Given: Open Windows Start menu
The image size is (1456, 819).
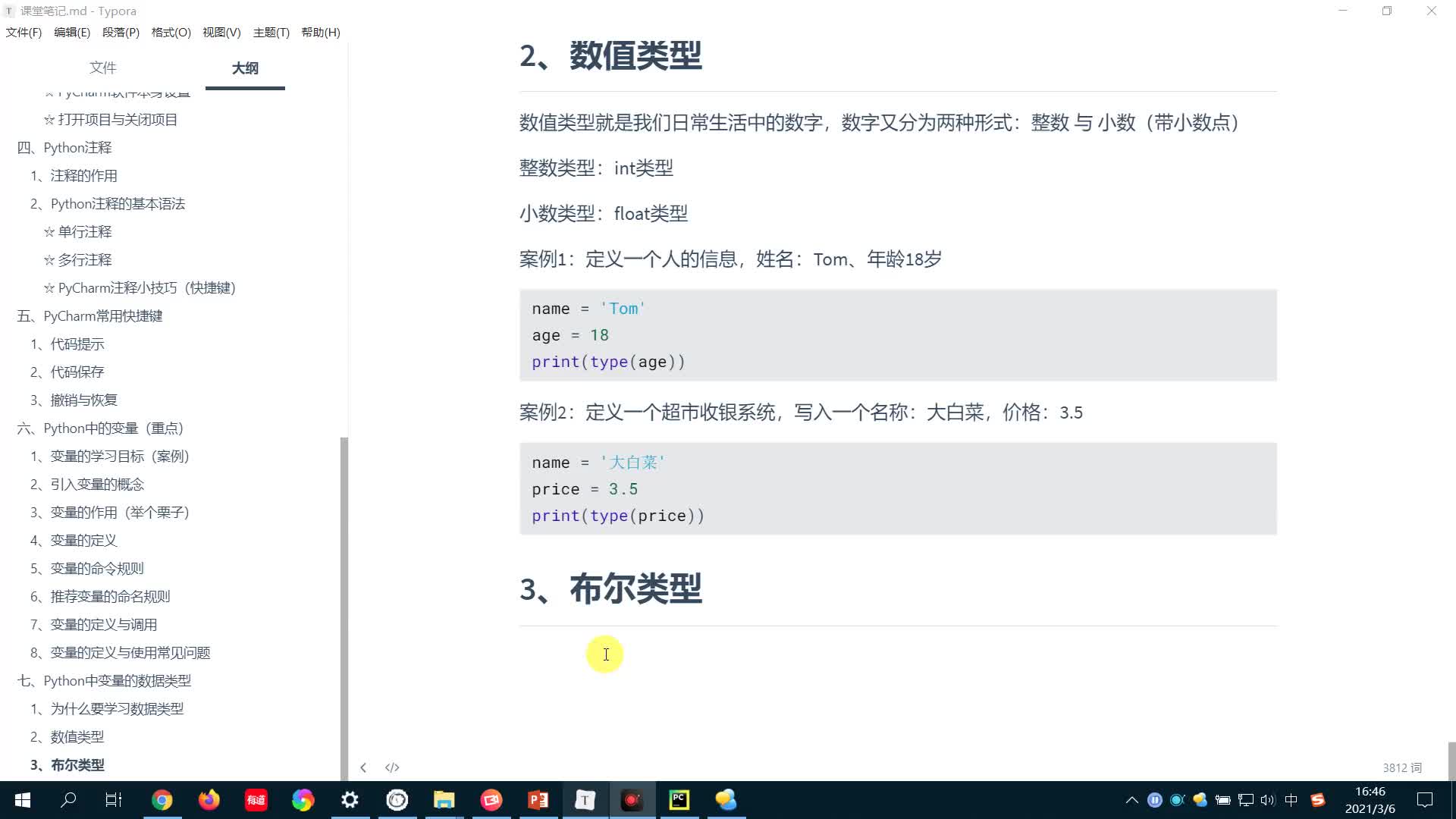Looking at the screenshot, I should [x=23, y=800].
